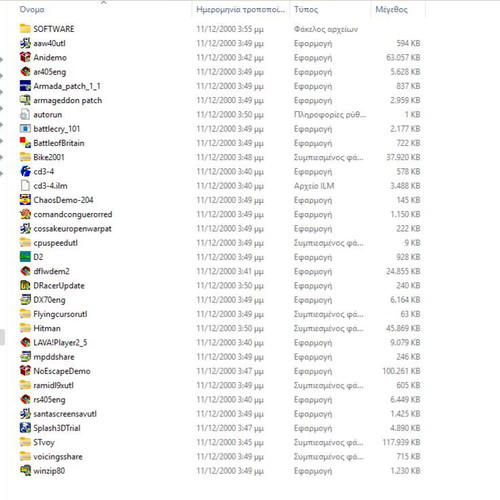Click the Bike2001 compressed folder icon
This screenshot has width=500, height=500.
point(25,157)
